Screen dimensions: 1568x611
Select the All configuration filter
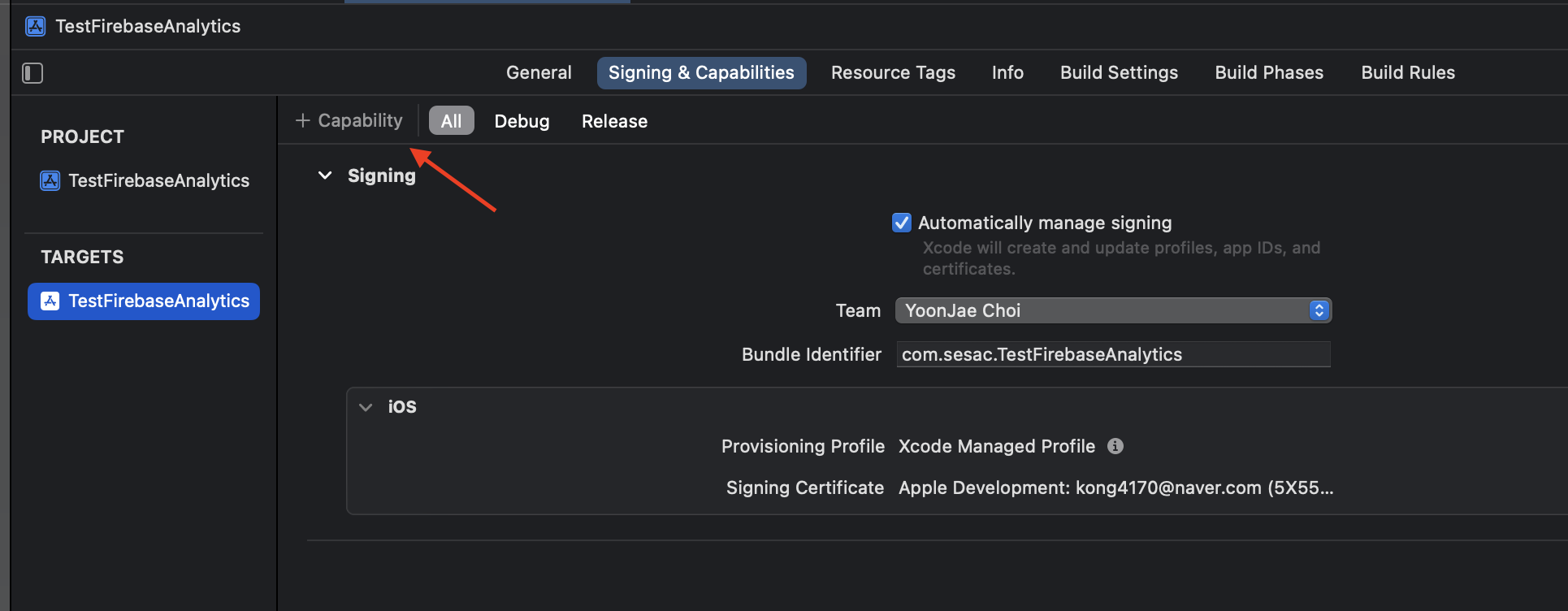pos(451,121)
